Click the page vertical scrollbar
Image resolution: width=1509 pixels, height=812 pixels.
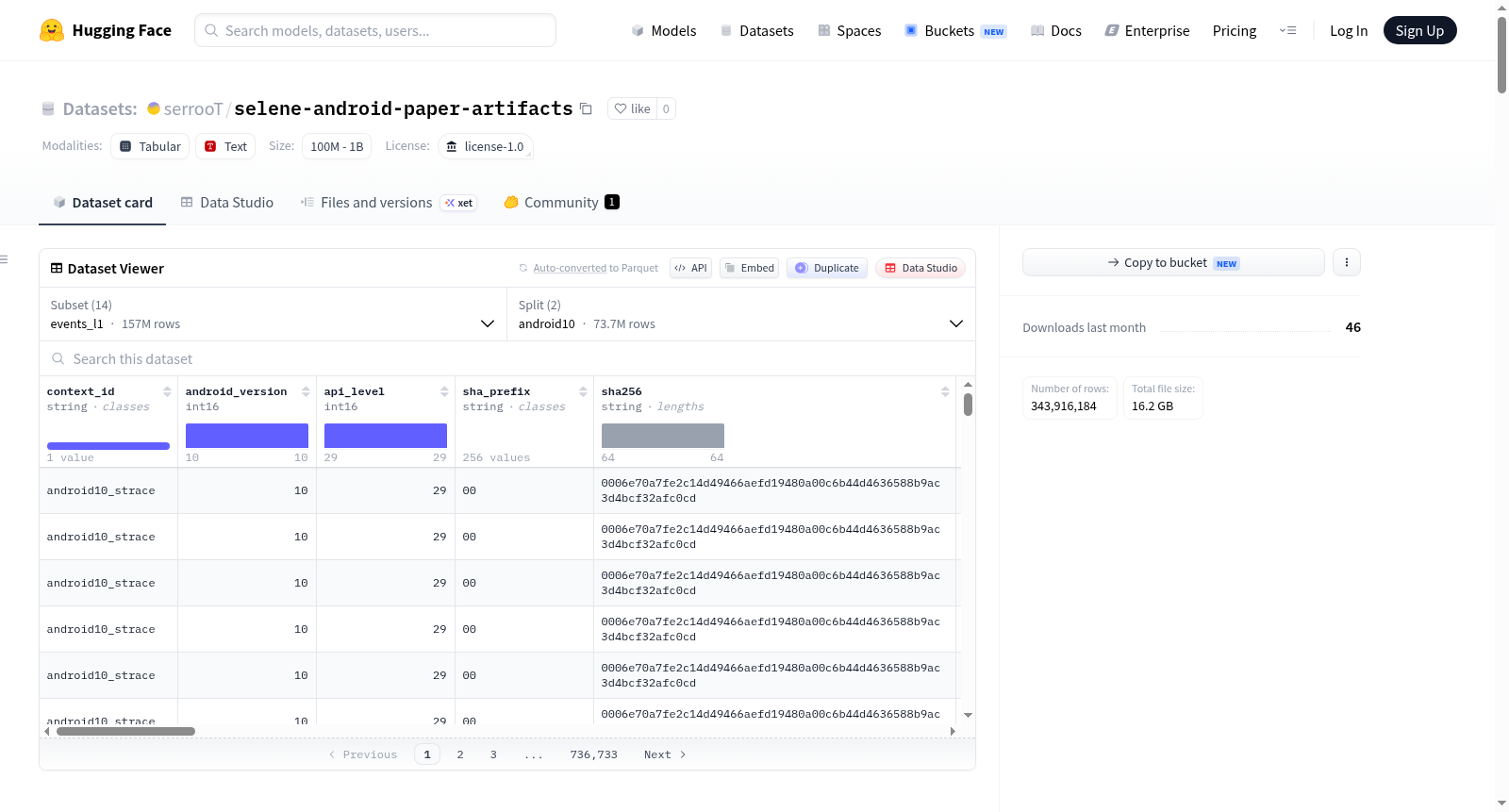pyautogui.click(x=1501, y=54)
